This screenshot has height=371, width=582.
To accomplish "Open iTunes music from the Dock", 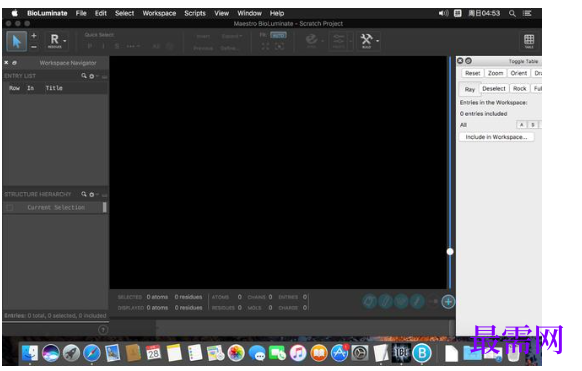I will [x=298, y=352].
